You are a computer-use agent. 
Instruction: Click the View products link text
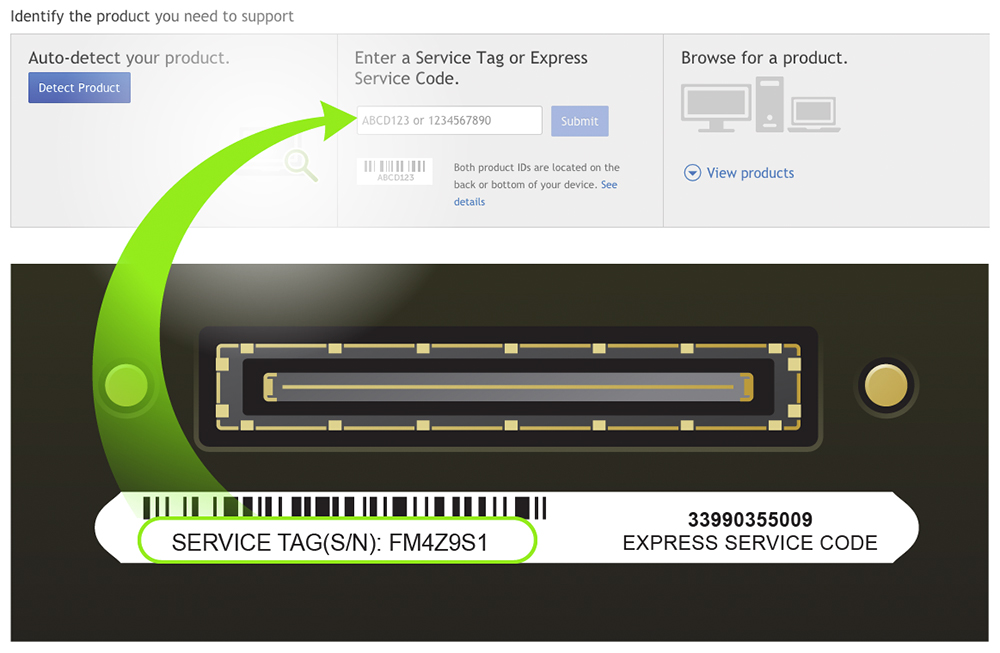click(x=750, y=173)
